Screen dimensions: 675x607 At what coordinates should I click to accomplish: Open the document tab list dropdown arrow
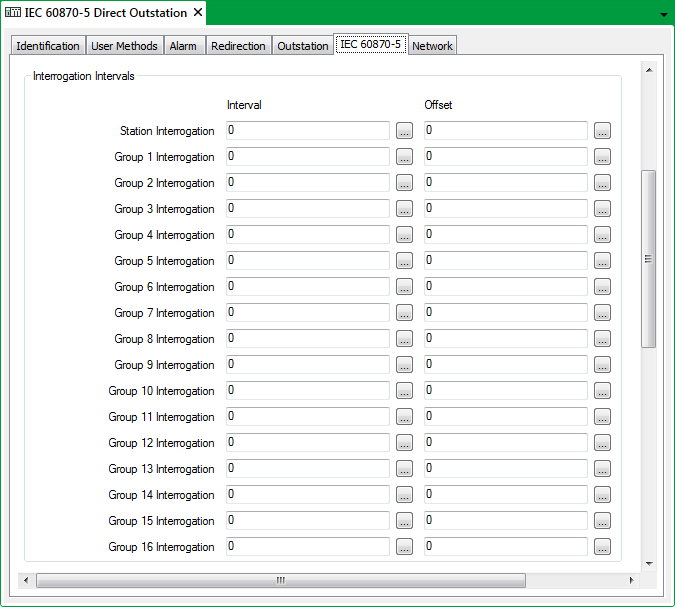(x=663, y=15)
